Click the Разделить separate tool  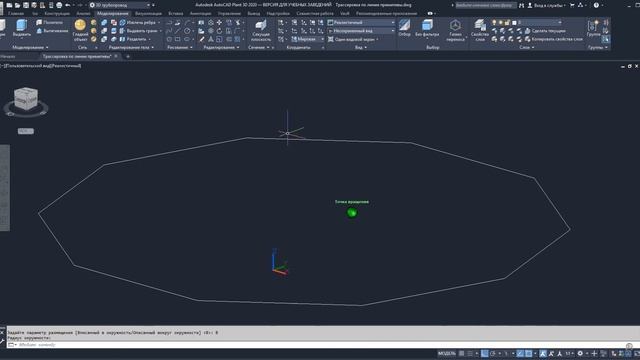(x=133, y=39)
